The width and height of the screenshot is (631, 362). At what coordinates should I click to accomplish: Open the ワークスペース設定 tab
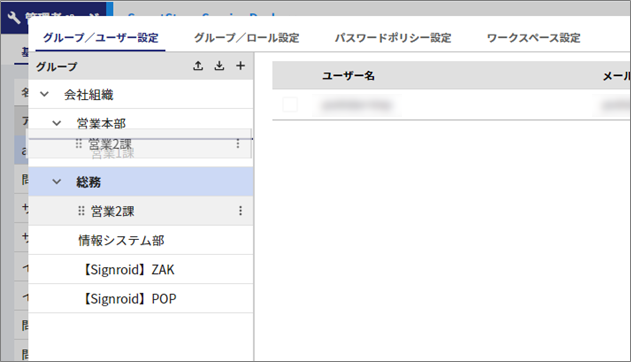point(533,38)
